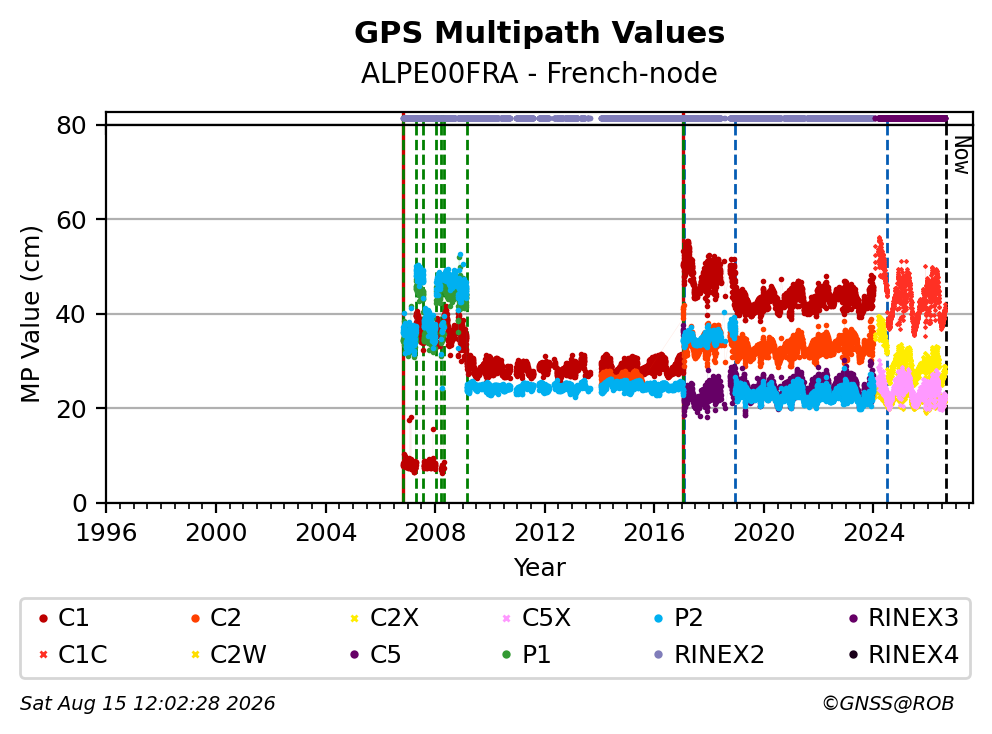This screenshot has width=992, height=734.
Task: Click the 0 y-axis tick label
Action: point(80,504)
